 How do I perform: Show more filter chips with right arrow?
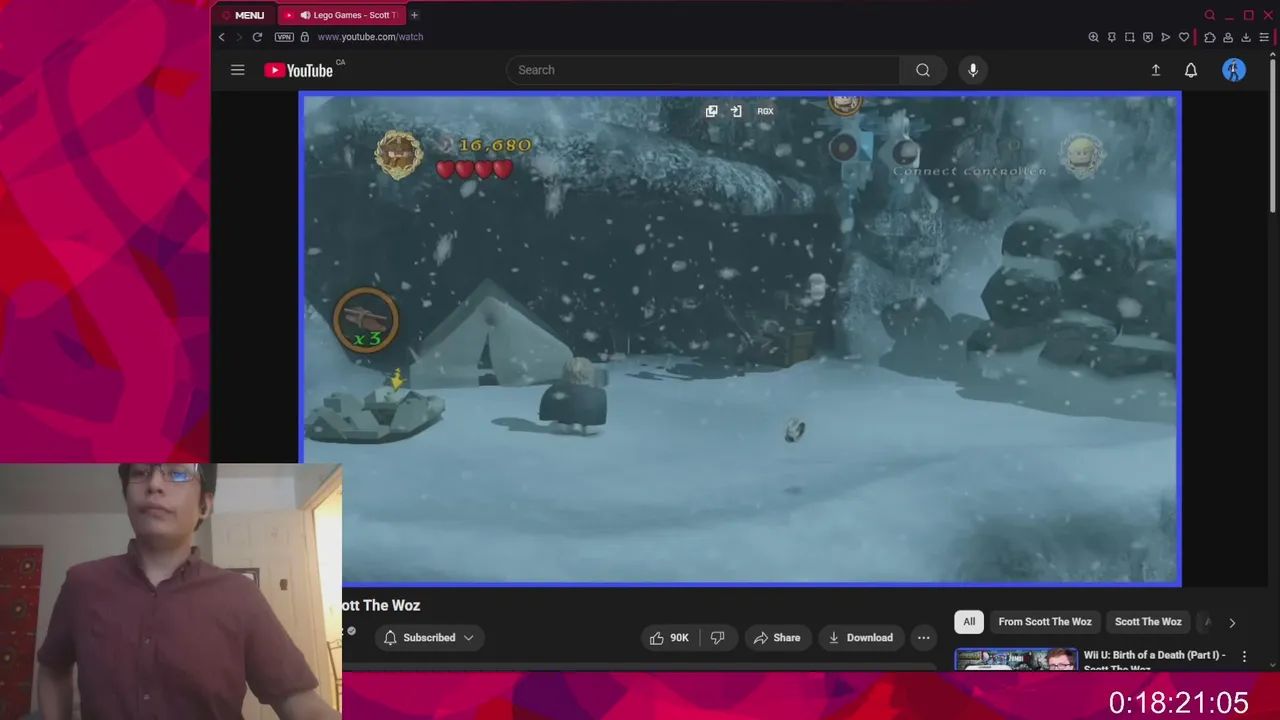1232,622
